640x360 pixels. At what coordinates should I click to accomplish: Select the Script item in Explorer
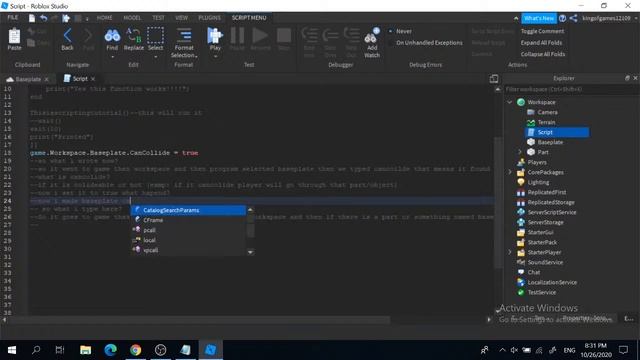pyautogui.click(x=557, y=132)
